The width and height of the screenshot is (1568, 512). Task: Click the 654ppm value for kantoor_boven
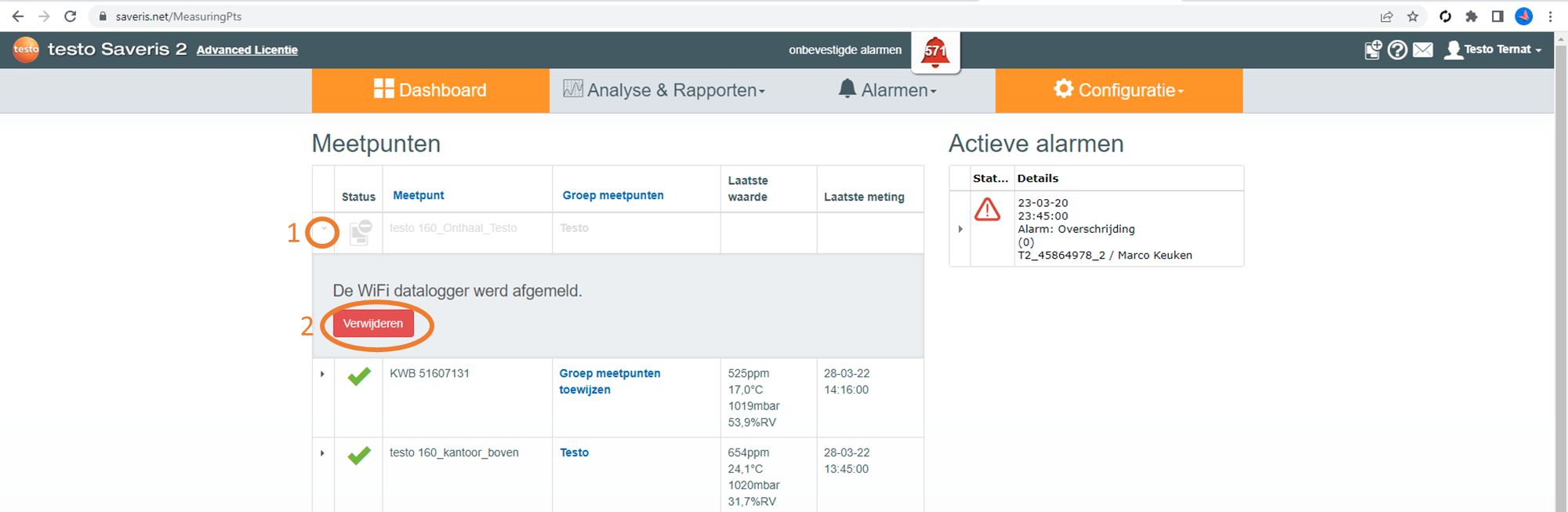tap(749, 452)
